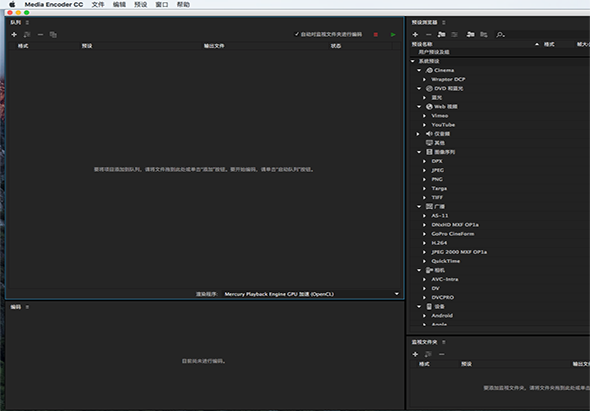This screenshot has width=590, height=411.
Task: Open the 编辑 menu
Action: click(x=119, y=5)
